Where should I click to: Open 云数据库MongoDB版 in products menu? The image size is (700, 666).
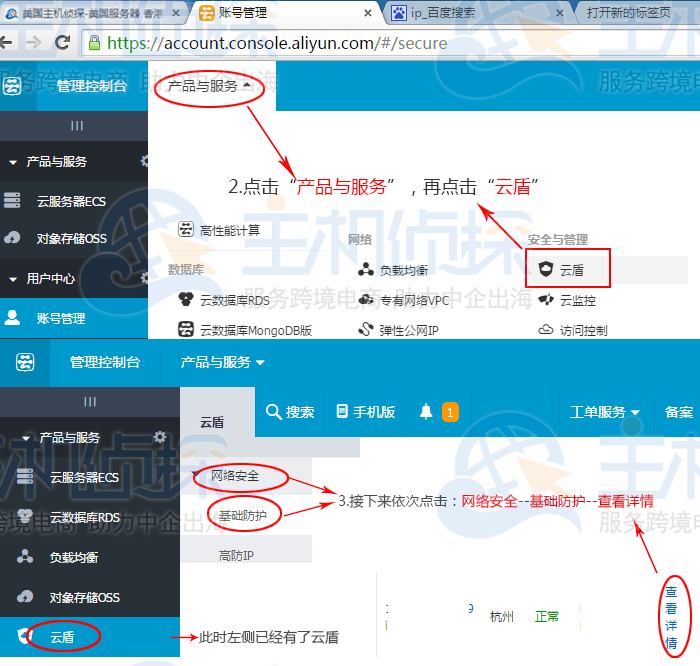[x=256, y=330]
